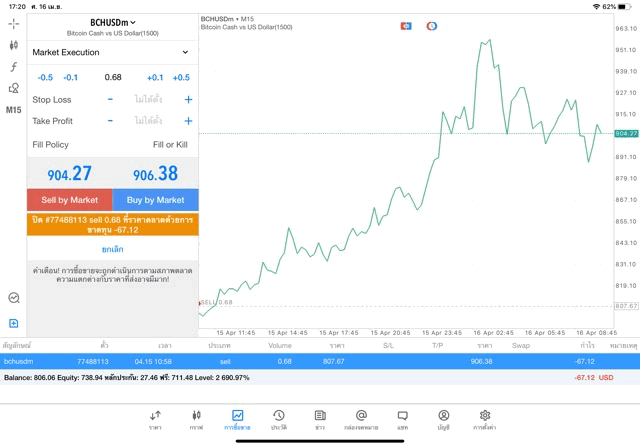Image resolution: width=640 pixels, height=447 pixels.
Task: Increase Take Profit with plus button
Action: (x=188, y=121)
